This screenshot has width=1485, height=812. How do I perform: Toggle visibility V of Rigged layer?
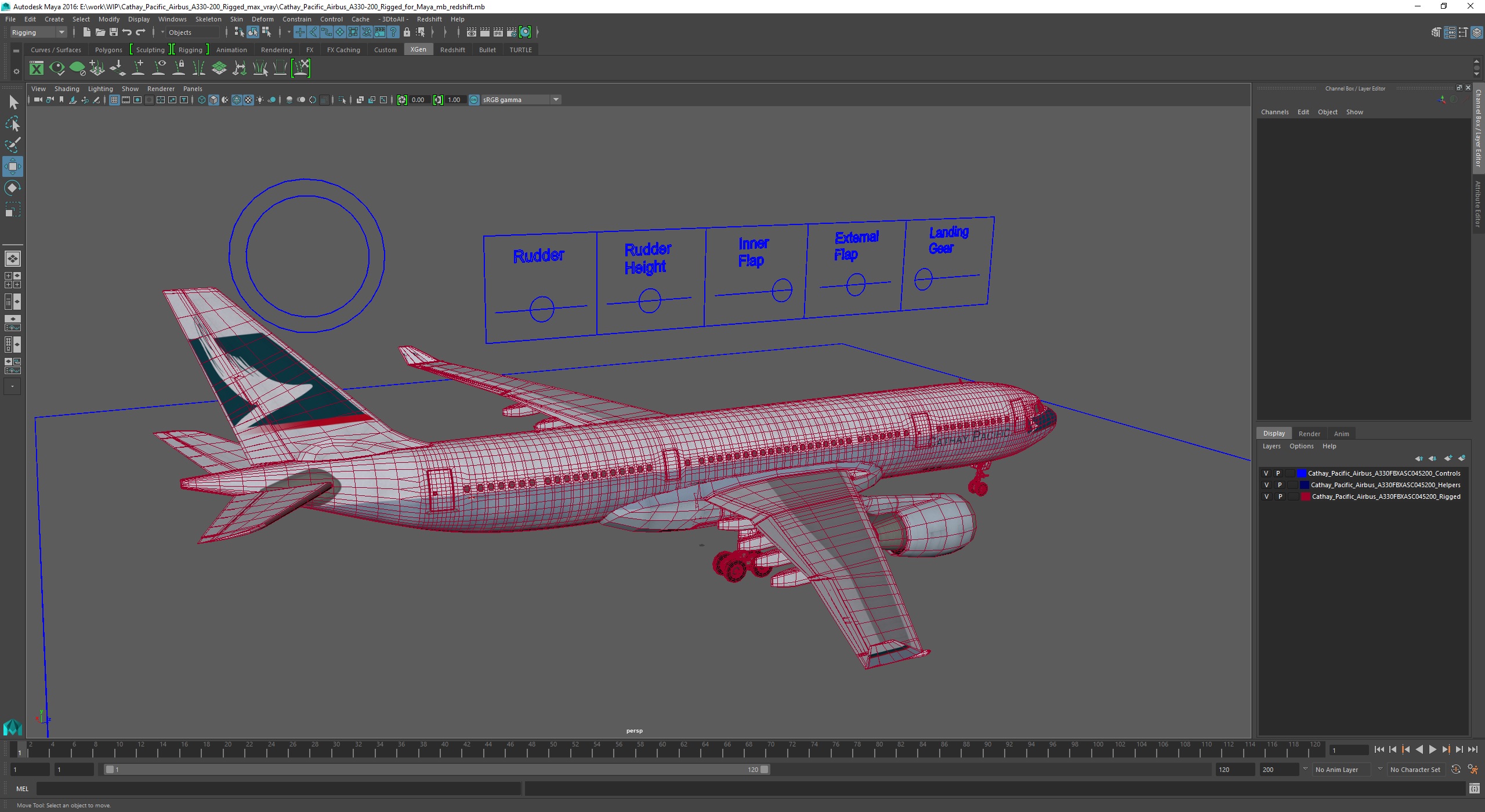tap(1266, 496)
